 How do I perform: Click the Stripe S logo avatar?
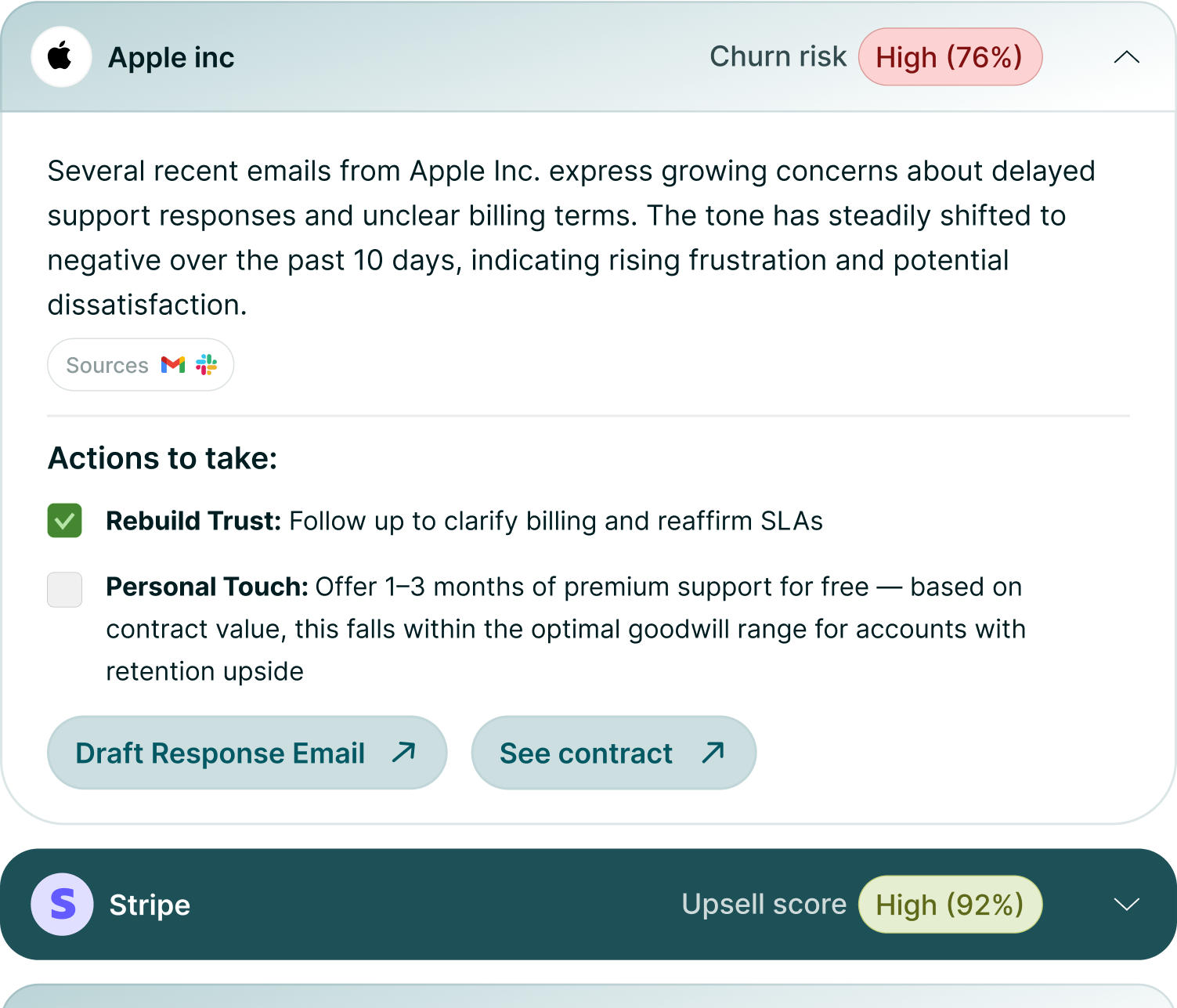pos(62,905)
